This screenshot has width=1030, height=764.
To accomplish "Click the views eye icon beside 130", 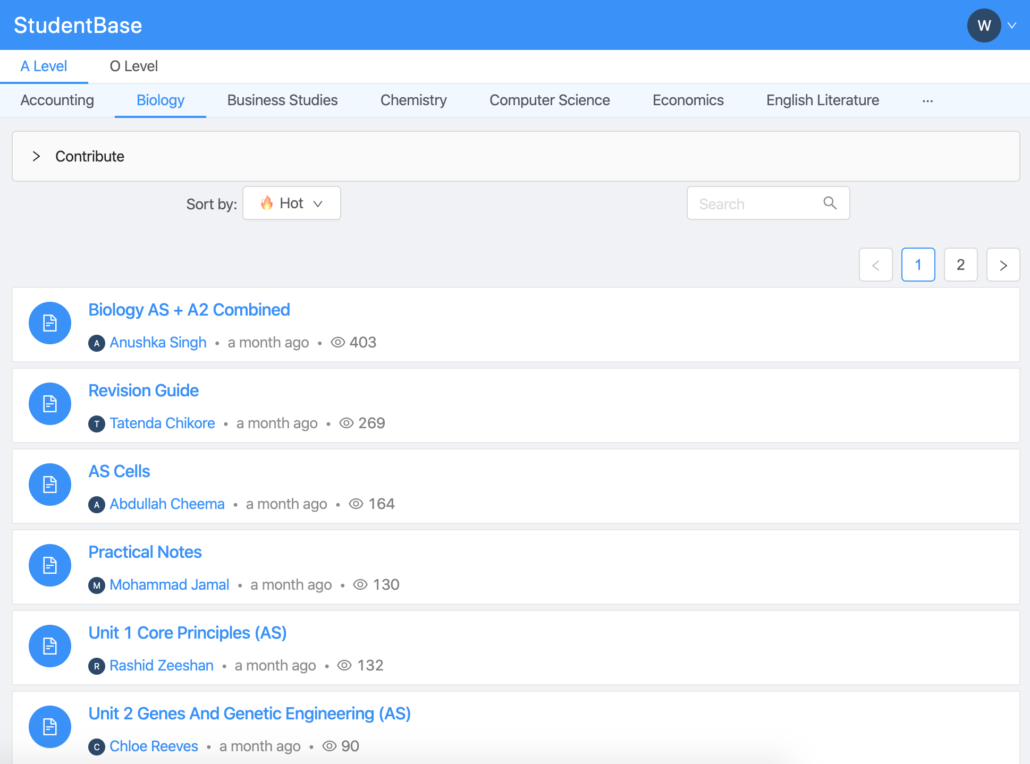I will tap(361, 585).
